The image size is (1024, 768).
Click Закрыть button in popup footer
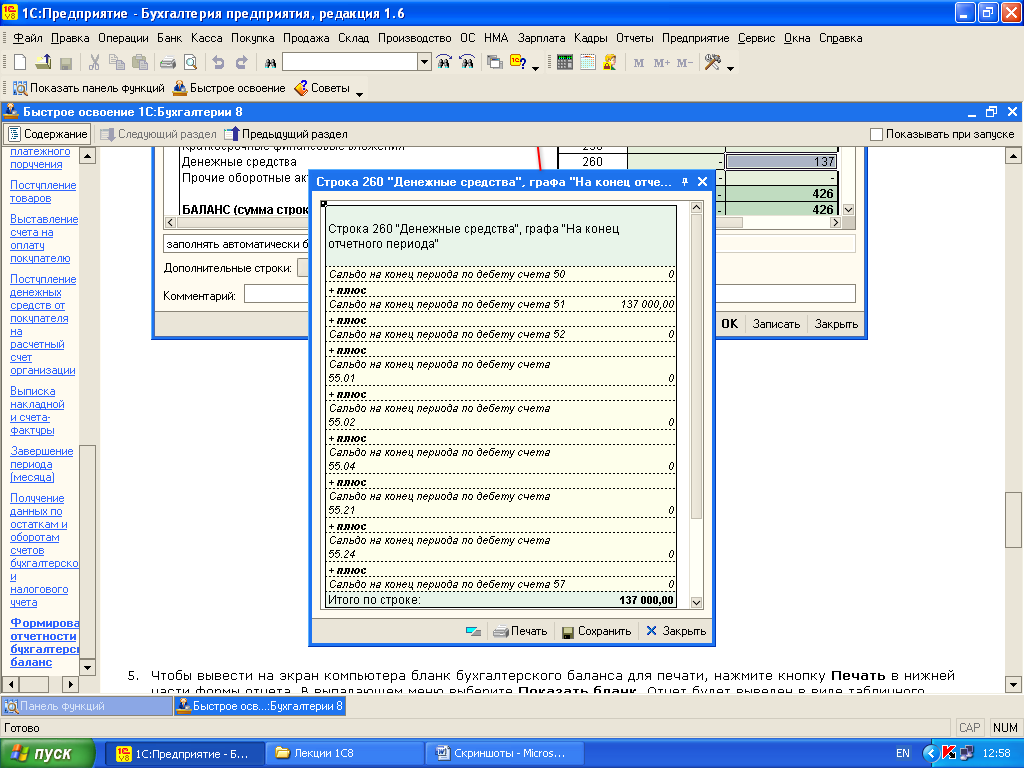point(677,632)
